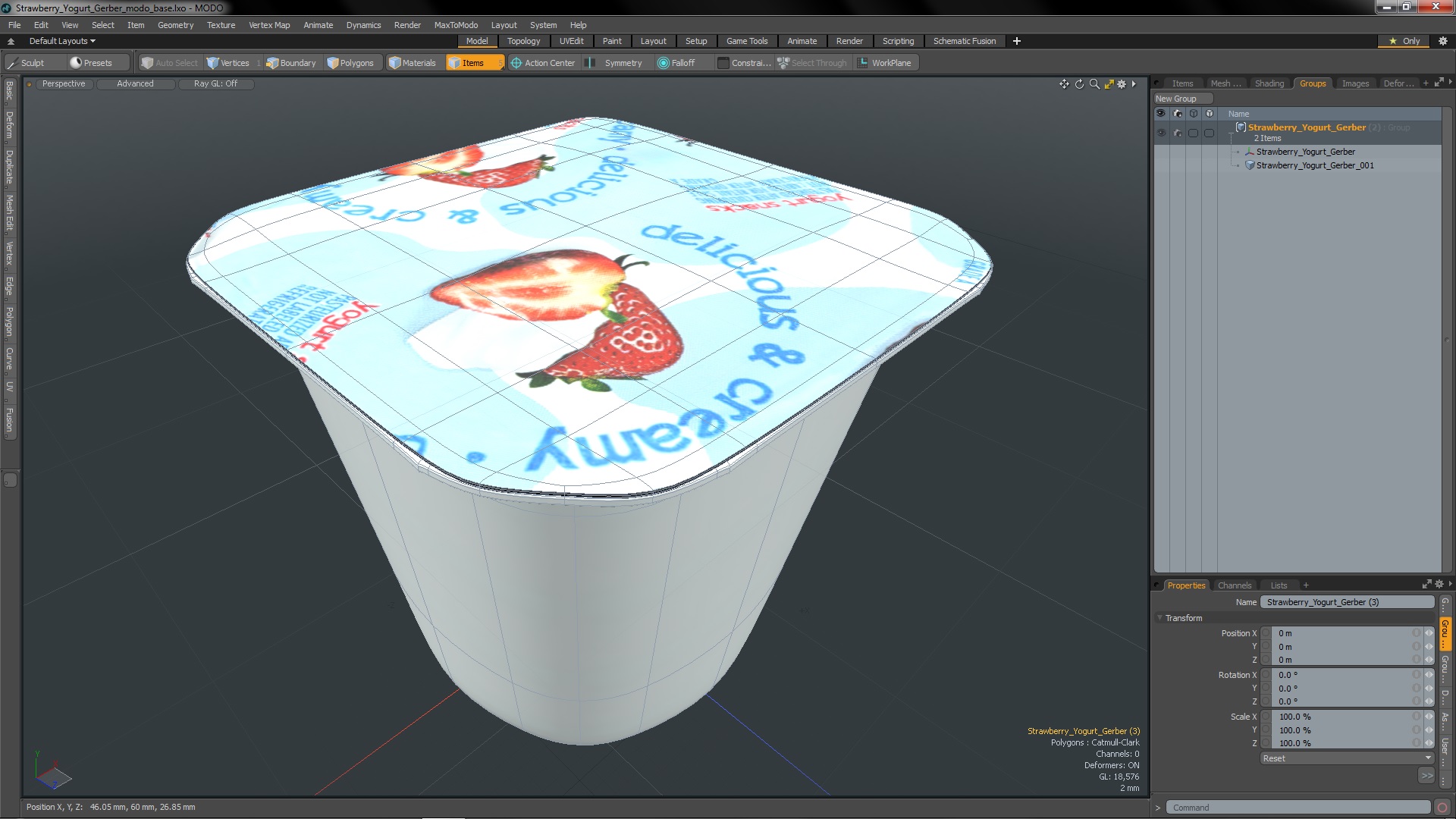Click the viewport zoom magnifier icon
The height and width of the screenshot is (819, 1456).
(1094, 84)
